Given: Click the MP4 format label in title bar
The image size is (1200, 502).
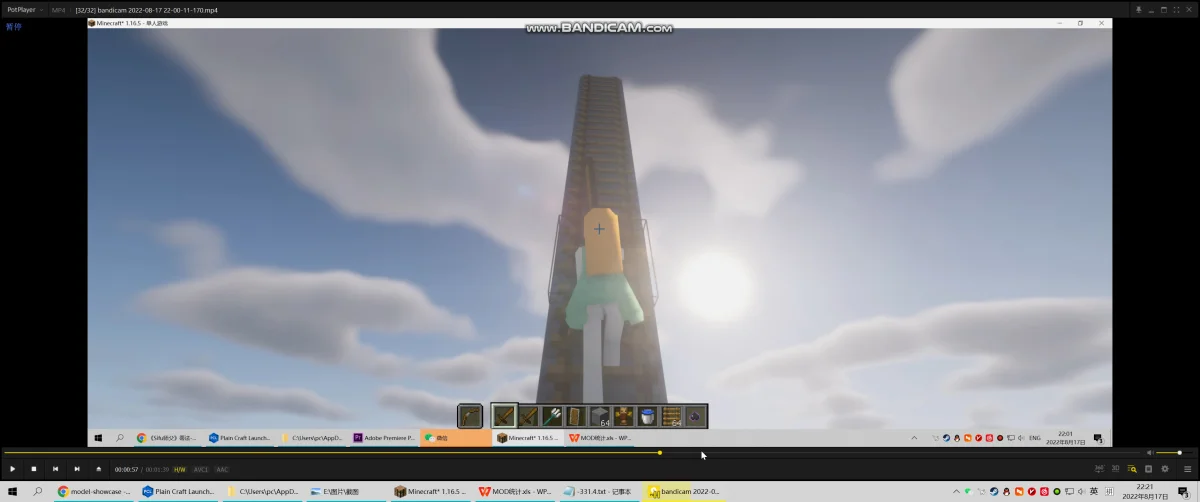Looking at the screenshot, I should click(x=58, y=9).
